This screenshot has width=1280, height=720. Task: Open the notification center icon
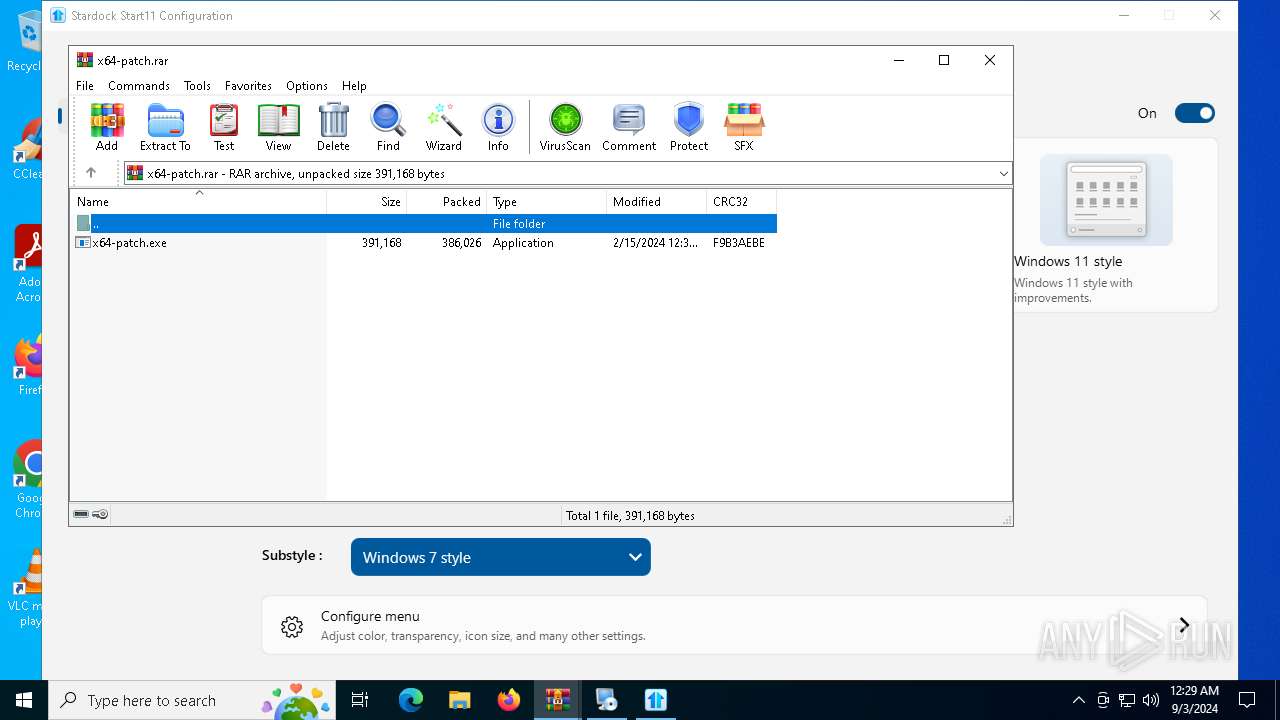1247,700
